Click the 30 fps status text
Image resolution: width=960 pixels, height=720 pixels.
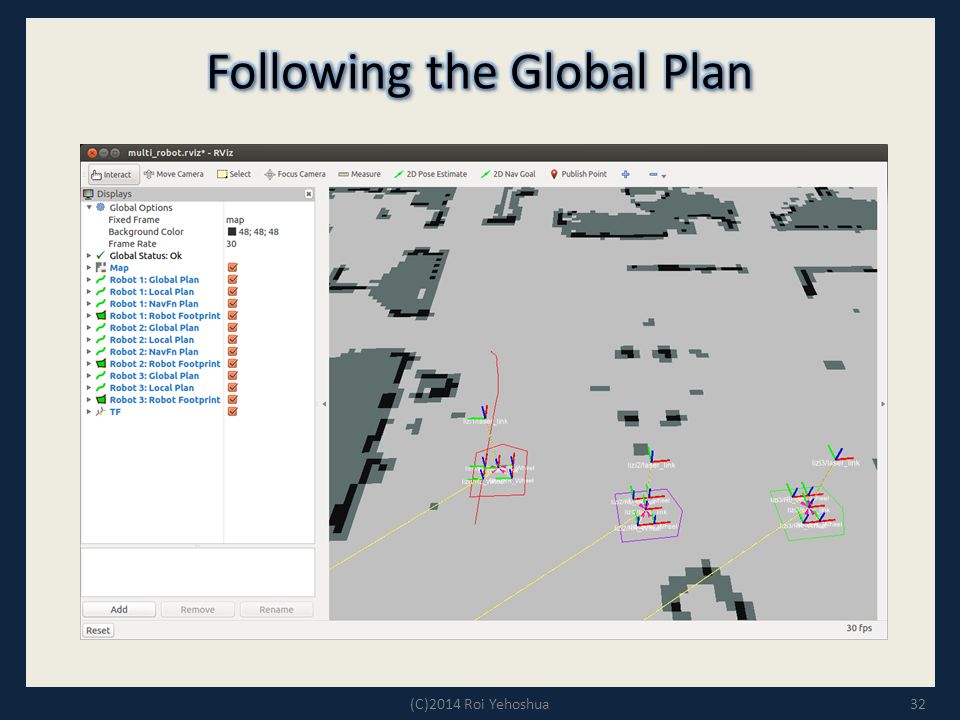tap(859, 628)
